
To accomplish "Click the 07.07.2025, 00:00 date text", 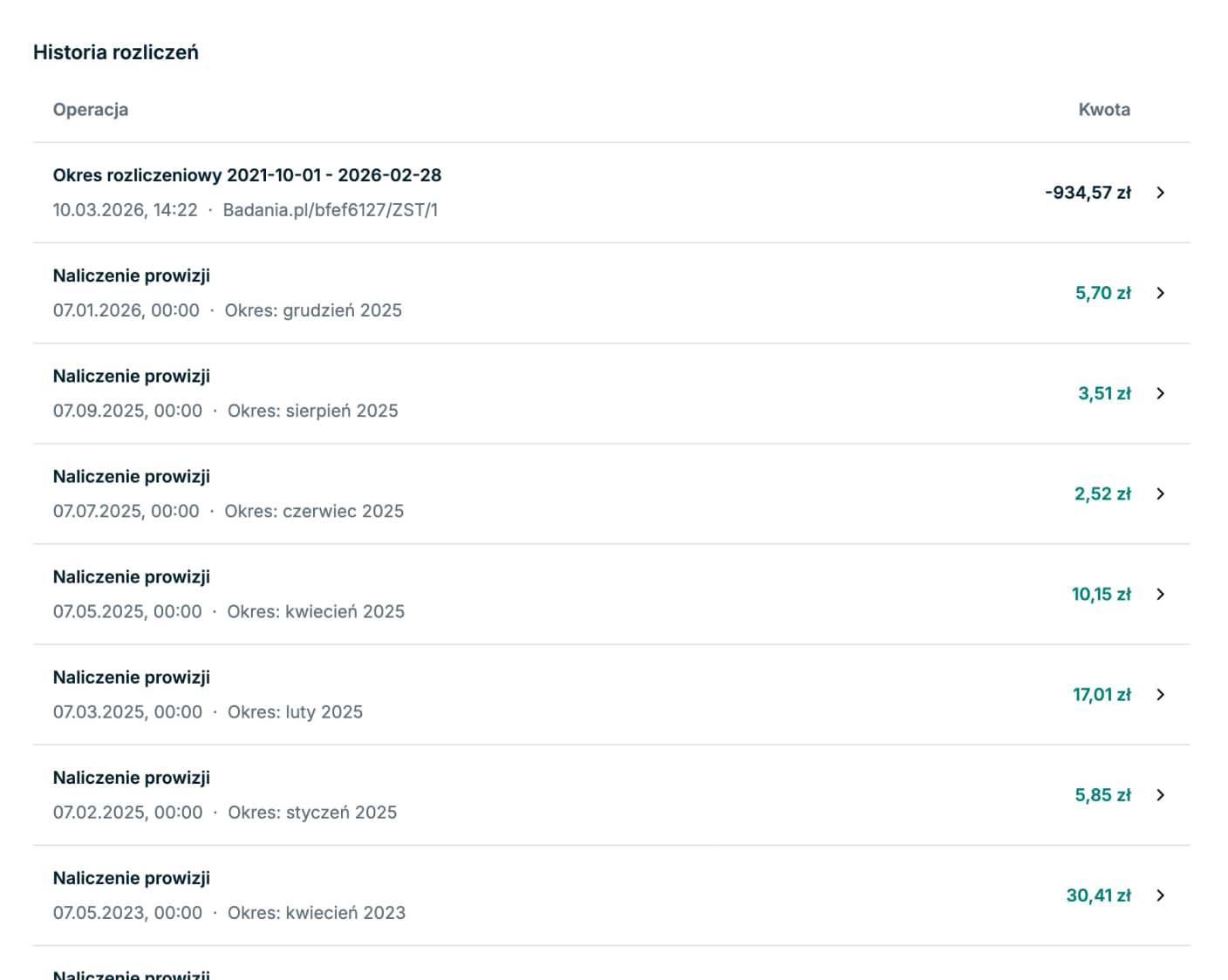I will pyautogui.click(x=126, y=511).
